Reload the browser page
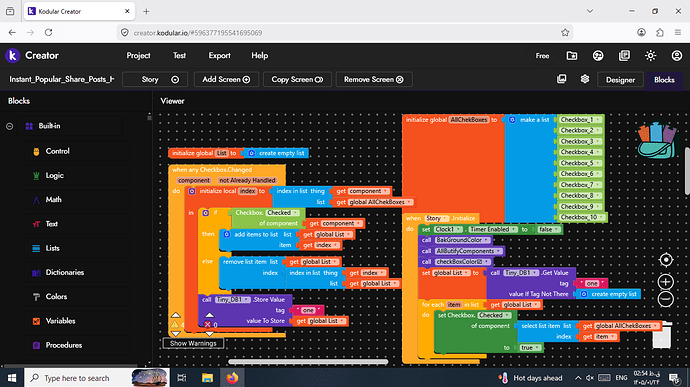690x387 pixels. [48, 33]
